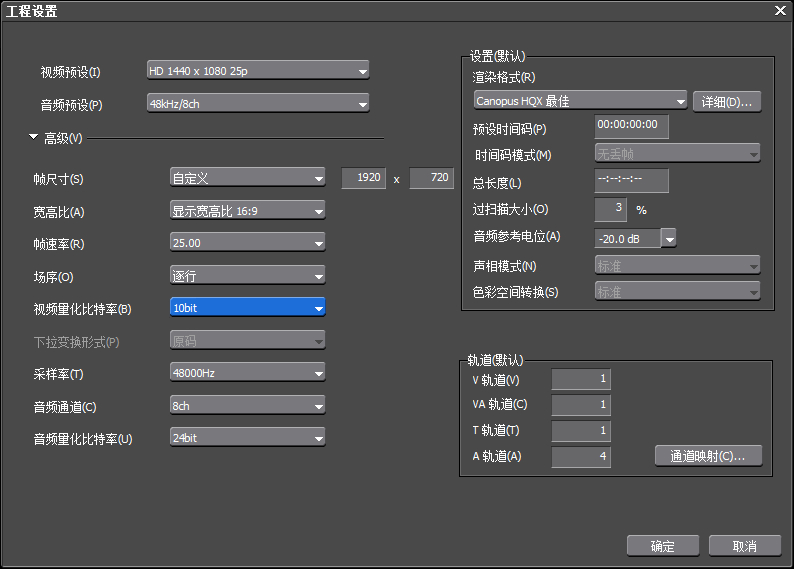Collapse the 高级(V) section triangle
The width and height of the screenshot is (794, 569).
click(x=33, y=137)
